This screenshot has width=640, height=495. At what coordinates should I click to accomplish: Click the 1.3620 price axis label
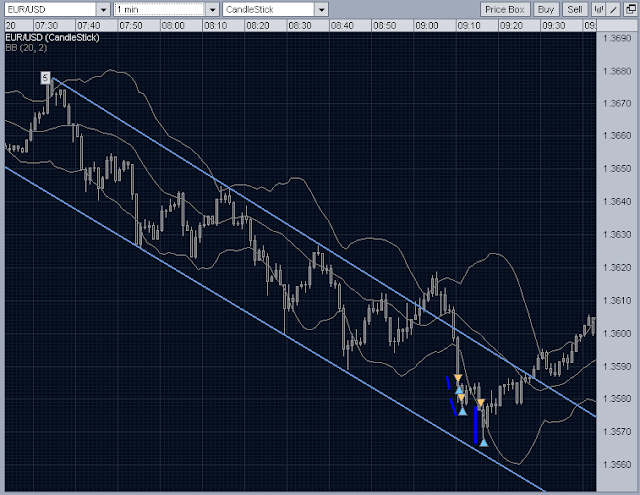pos(617,267)
